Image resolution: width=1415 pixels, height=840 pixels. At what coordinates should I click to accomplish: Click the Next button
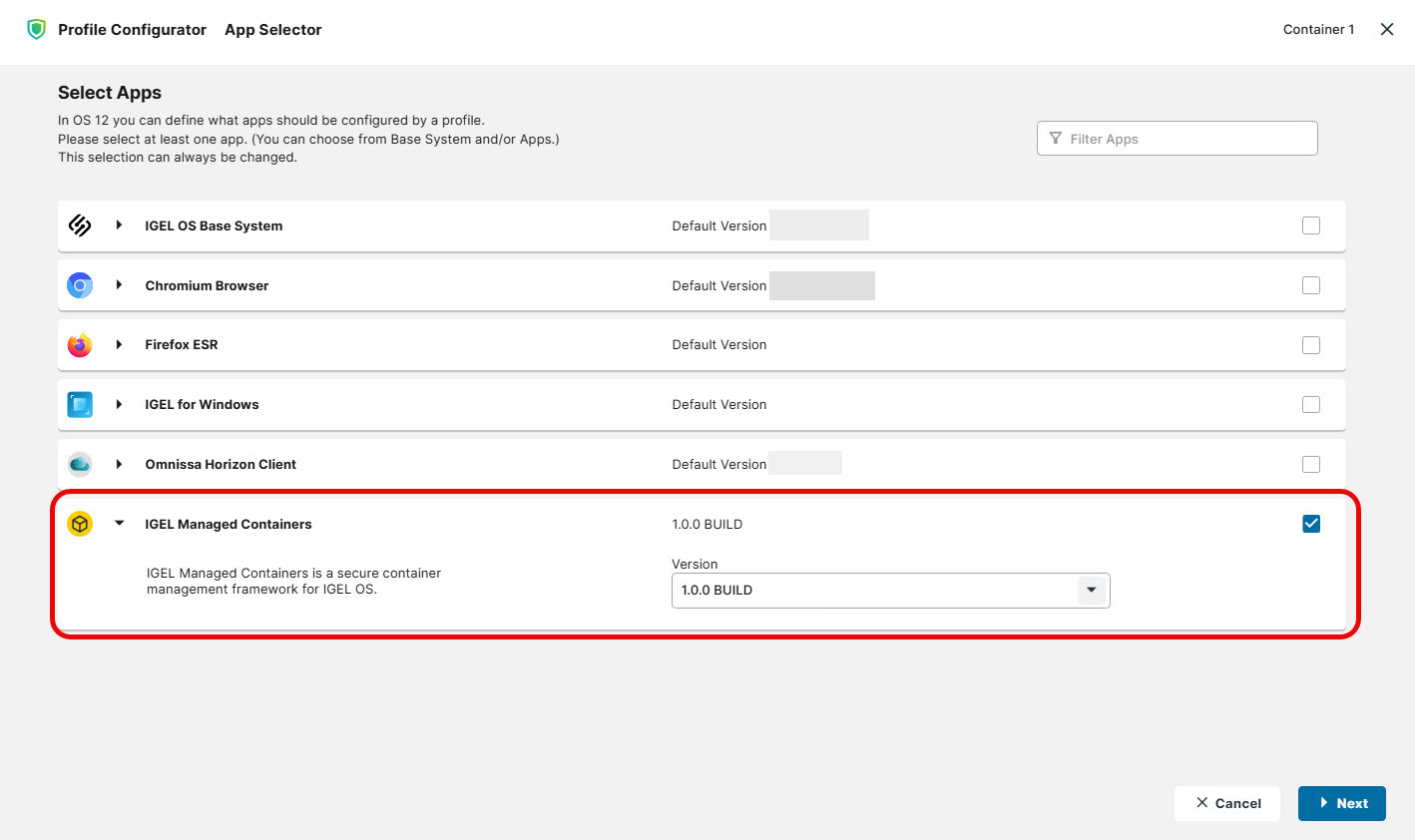(1341, 803)
